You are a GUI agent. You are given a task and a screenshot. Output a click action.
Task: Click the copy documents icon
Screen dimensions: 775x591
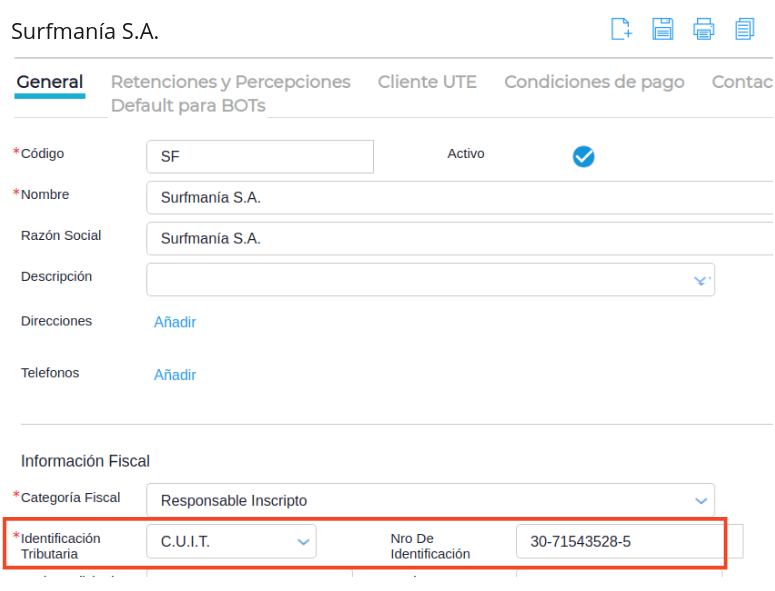pos(745,29)
